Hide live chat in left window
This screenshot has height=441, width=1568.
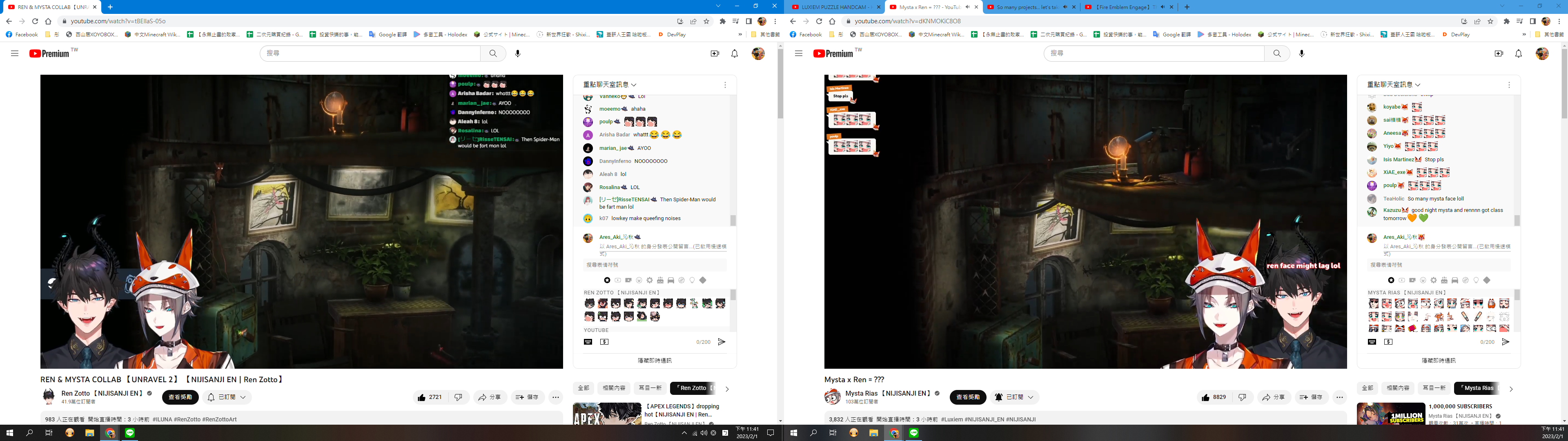pyautogui.click(x=654, y=361)
